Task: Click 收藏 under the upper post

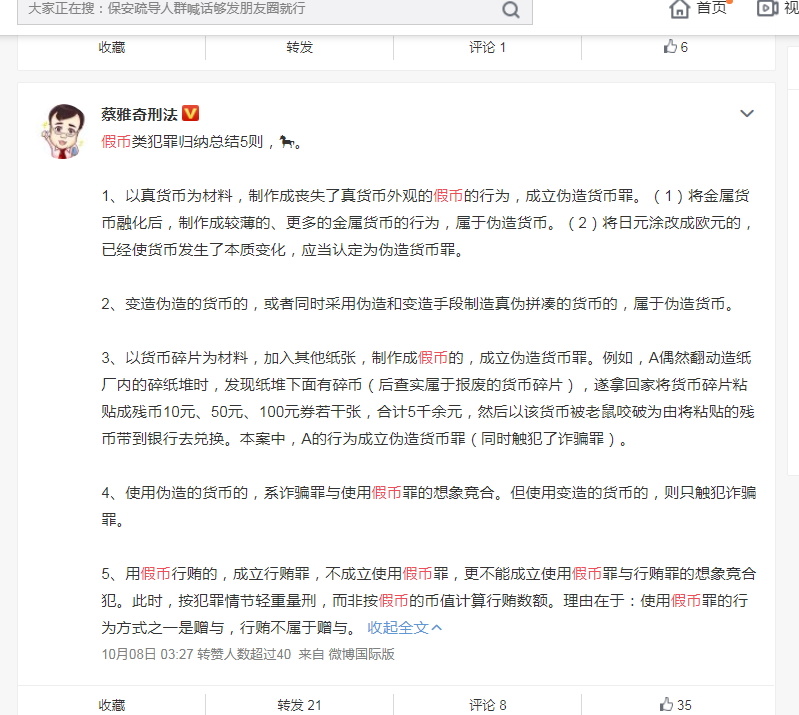Action: [x=112, y=47]
